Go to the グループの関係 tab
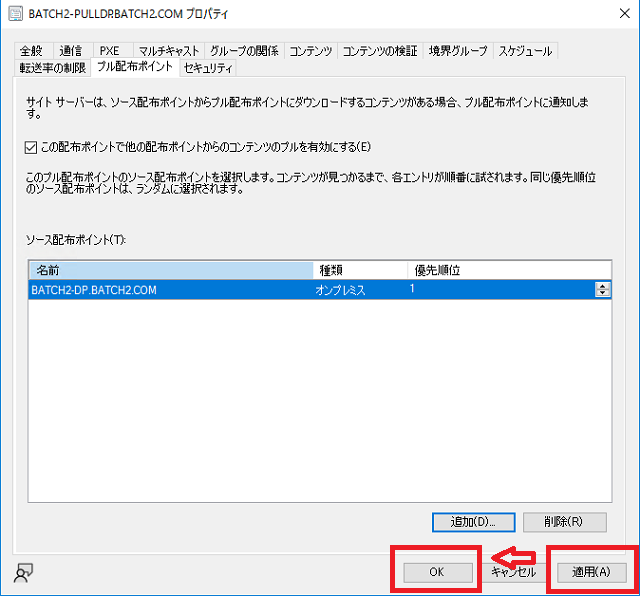Viewport: 640px width, 596px height. click(245, 51)
